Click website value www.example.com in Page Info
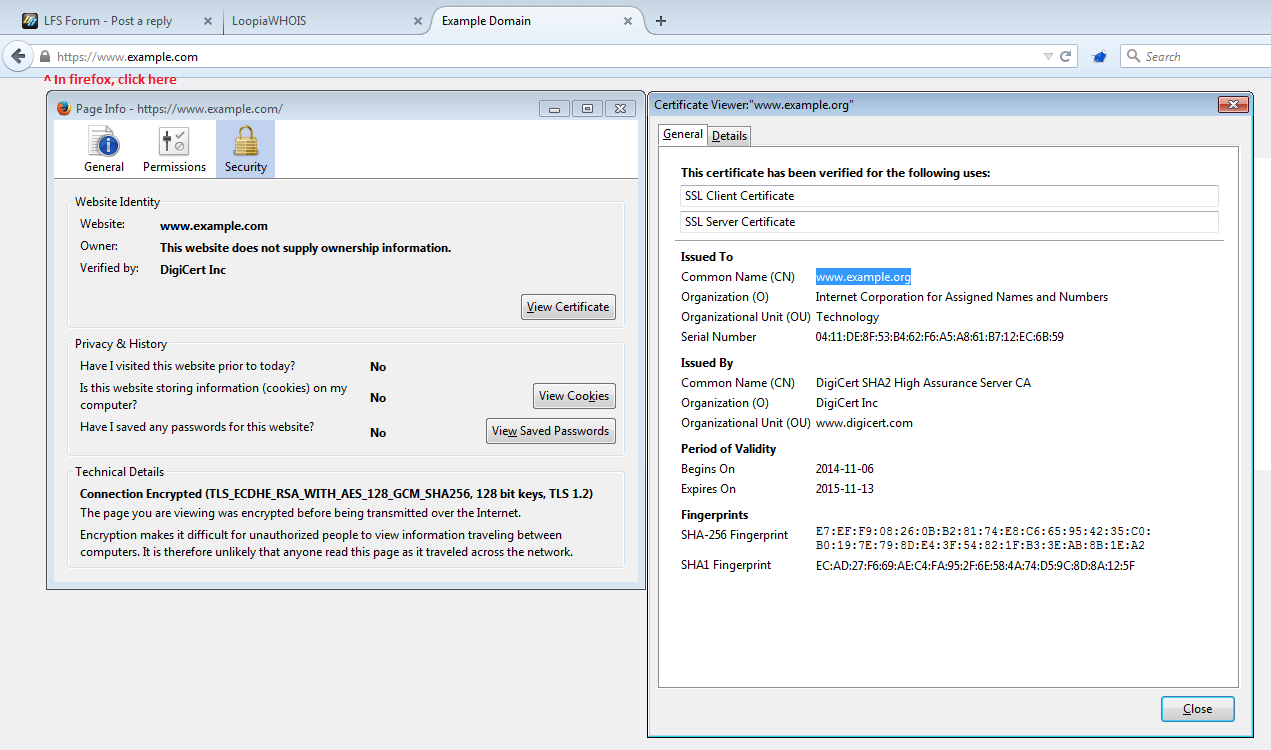Image resolution: width=1271 pixels, height=750 pixels. [x=214, y=226]
